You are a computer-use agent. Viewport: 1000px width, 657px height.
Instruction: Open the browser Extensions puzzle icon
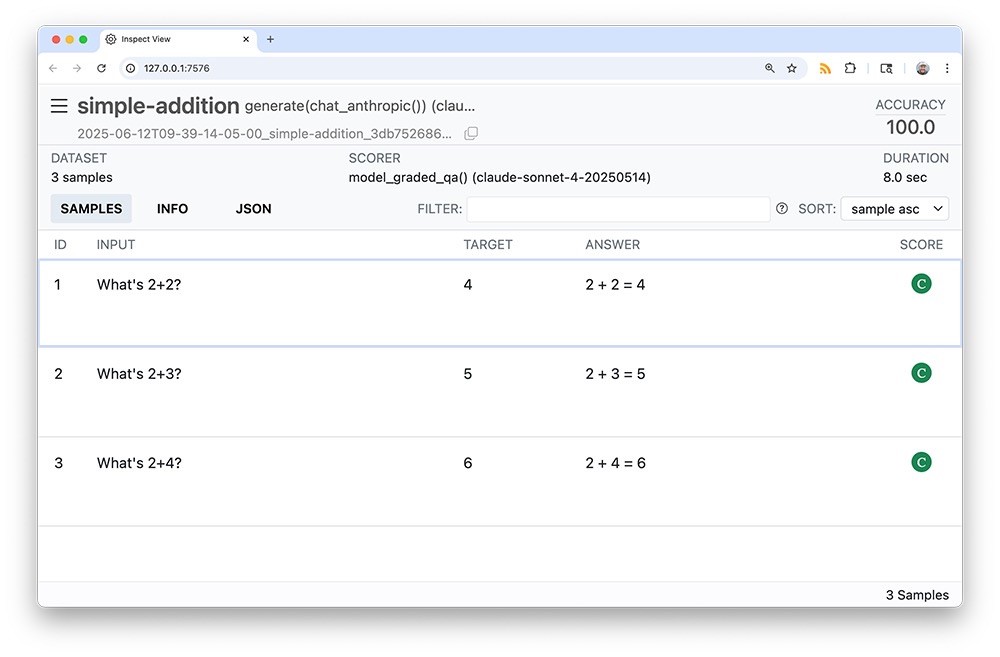(850, 68)
